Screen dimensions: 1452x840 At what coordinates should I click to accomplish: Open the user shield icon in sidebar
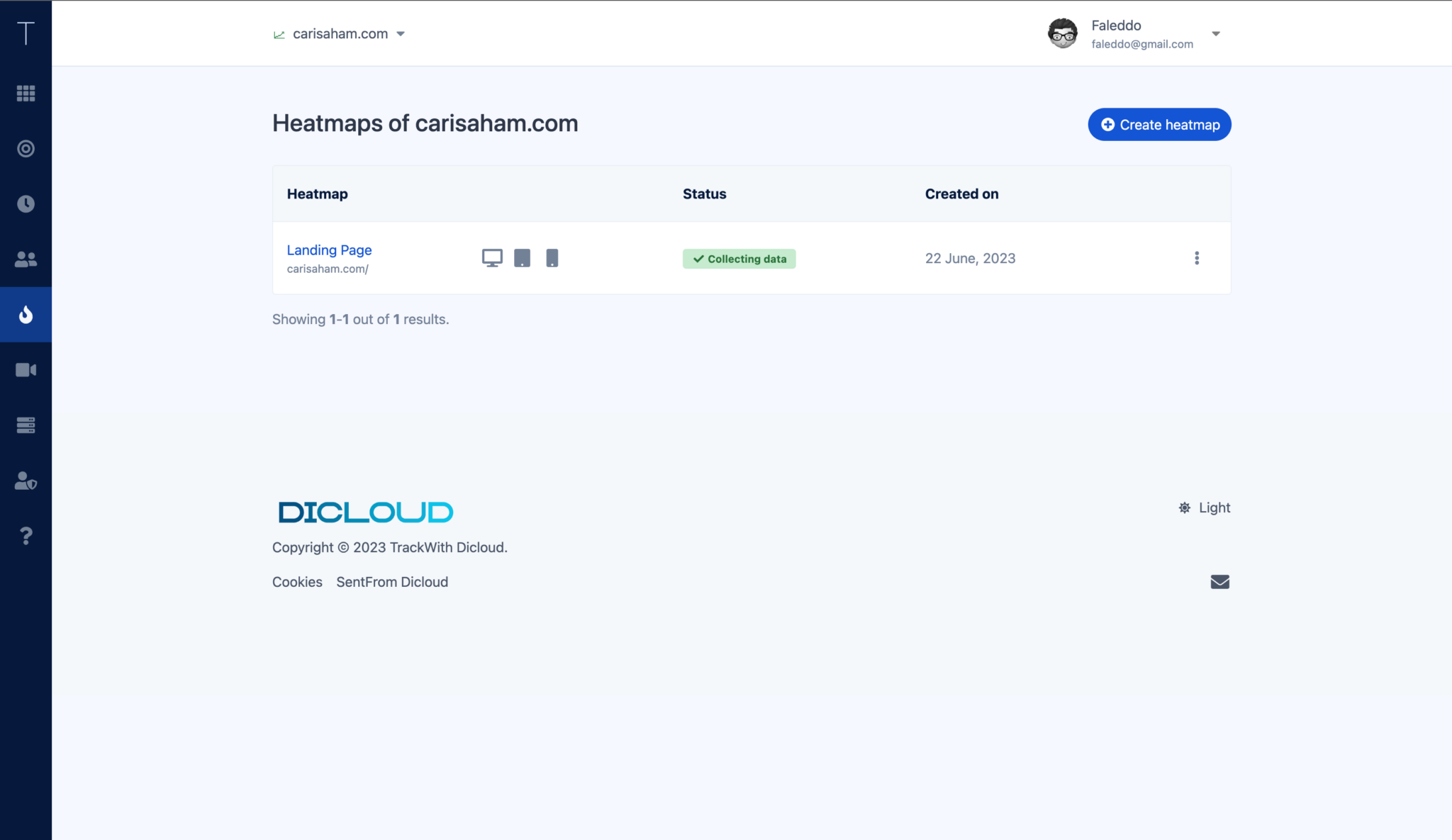click(x=26, y=481)
